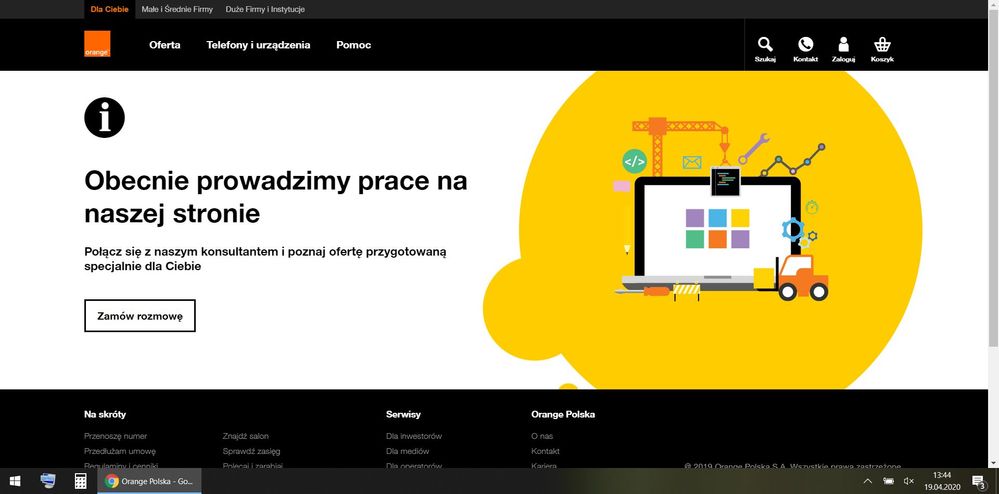
Task: Open the Calculator taskbar icon
Action: [80, 481]
